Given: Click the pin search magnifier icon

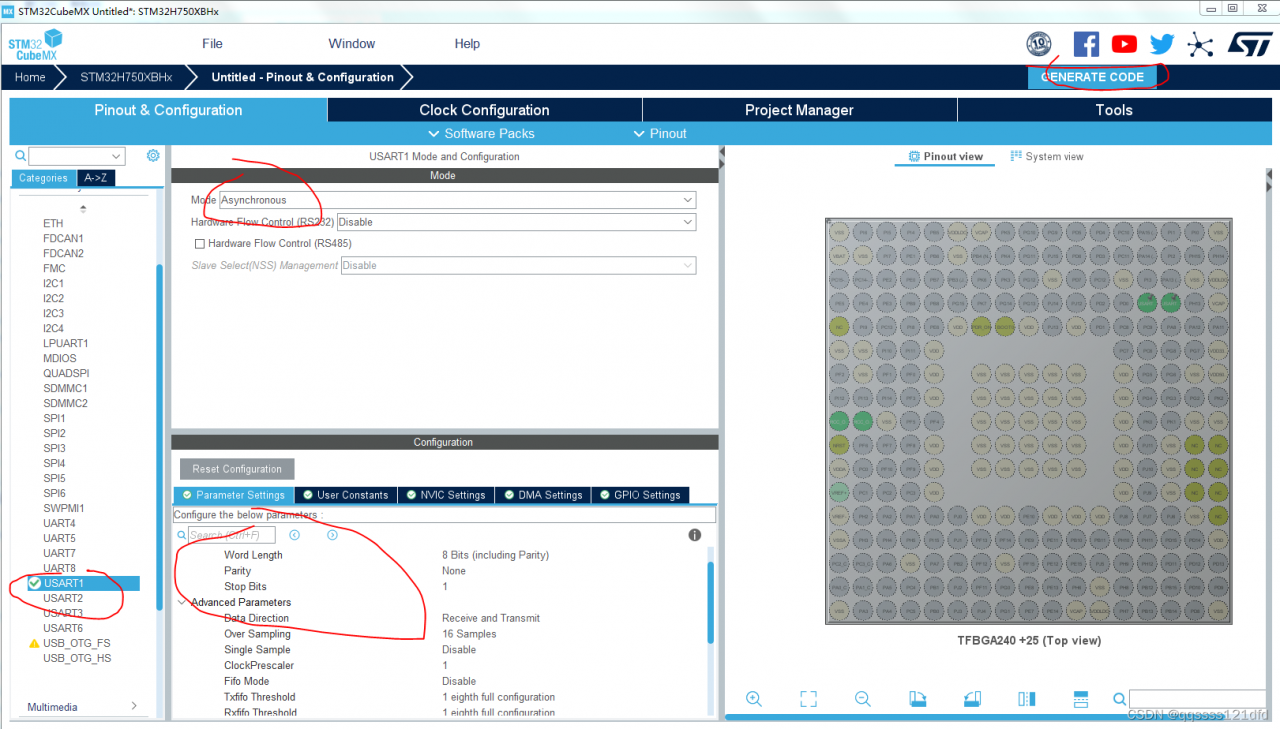Looking at the screenshot, I should pyautogui.click(x=1121, y=699).
